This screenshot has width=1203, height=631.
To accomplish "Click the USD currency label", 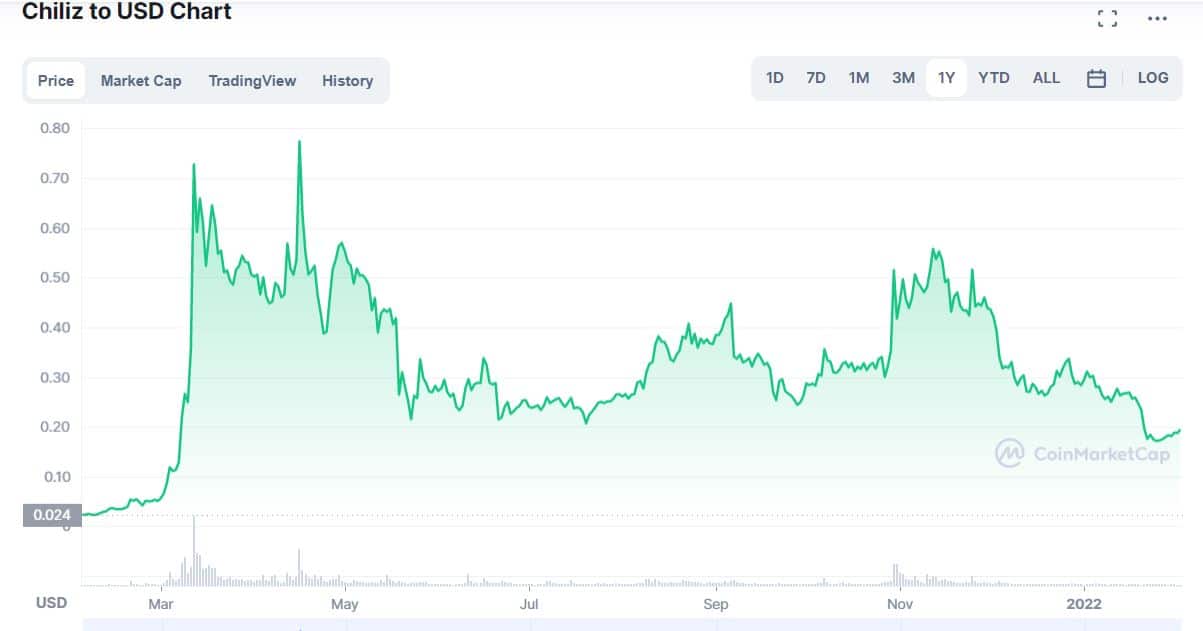I will [x=52, y=602].
